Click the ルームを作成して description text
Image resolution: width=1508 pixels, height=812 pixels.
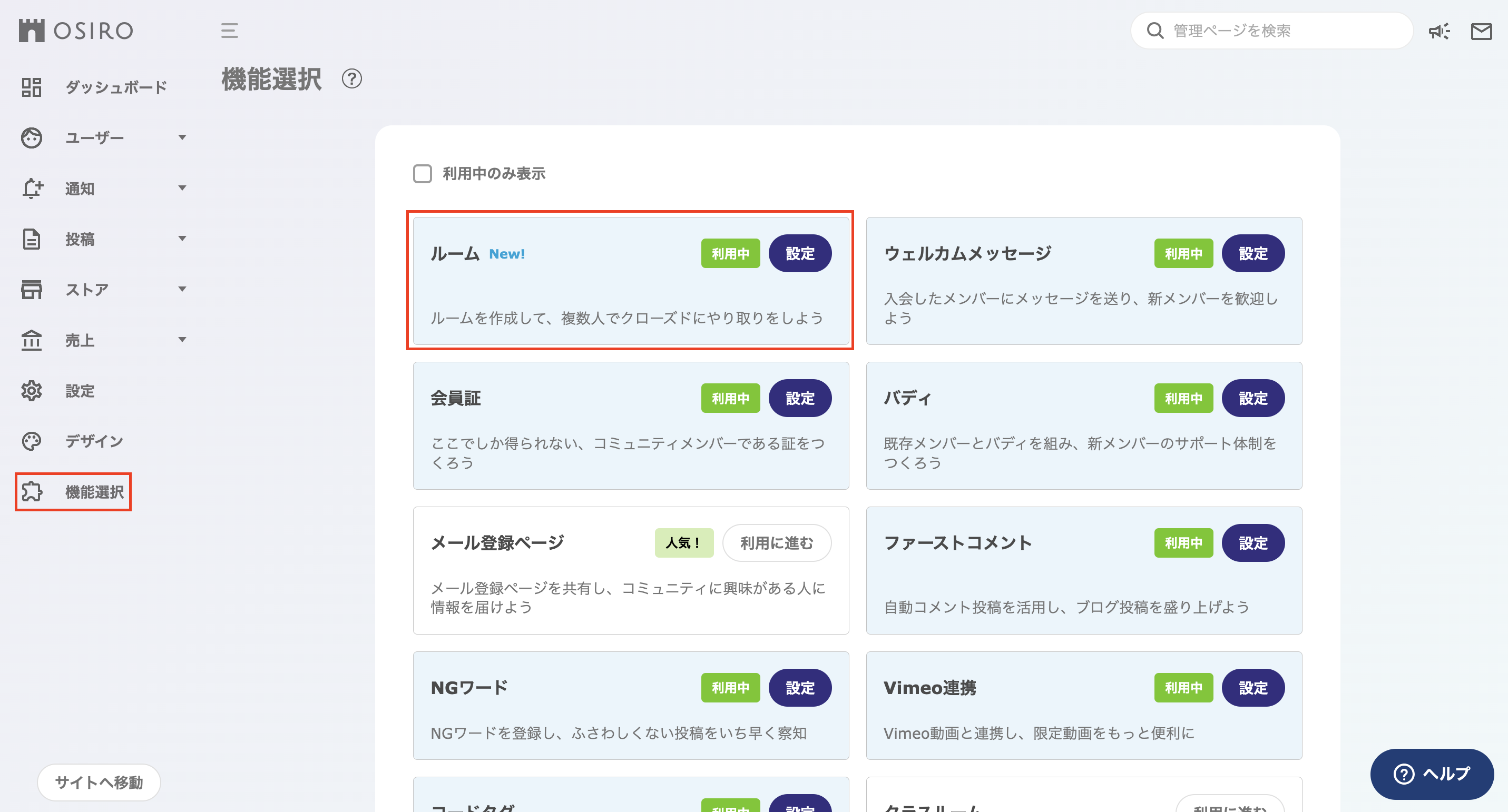627,318
